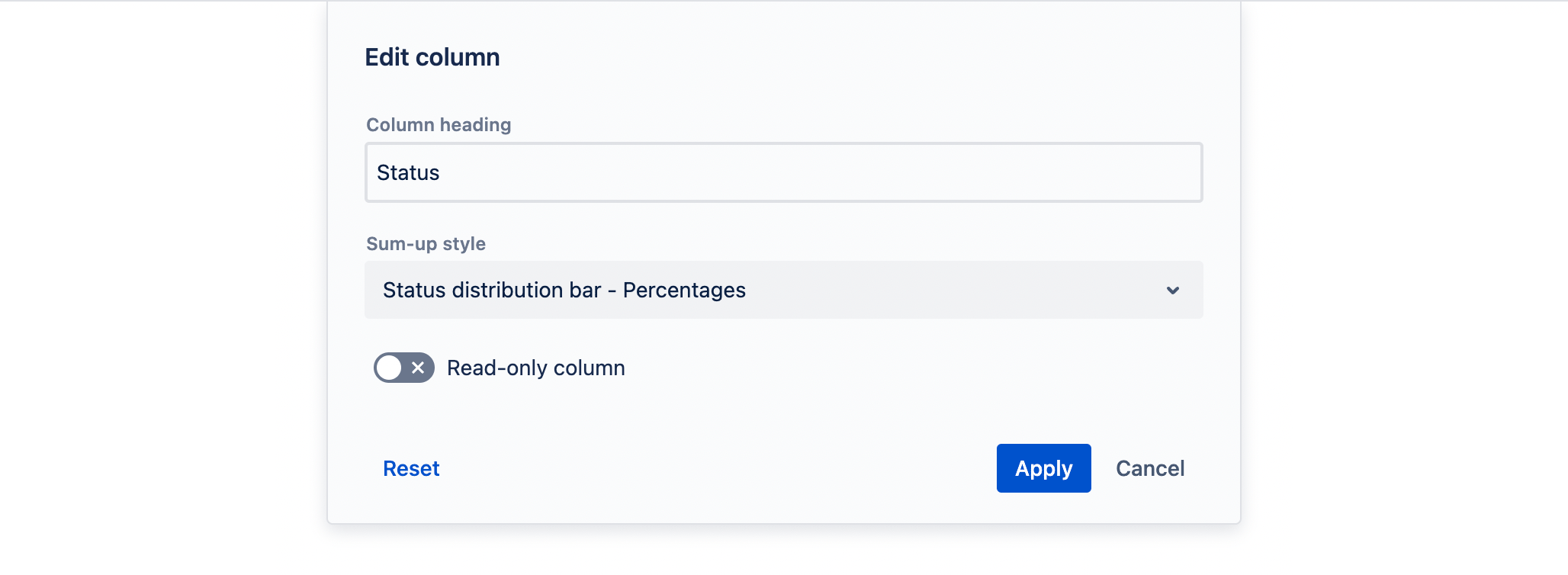
Task: Click the chevron arrow in Sum-up style
Action: point(1173,291)
